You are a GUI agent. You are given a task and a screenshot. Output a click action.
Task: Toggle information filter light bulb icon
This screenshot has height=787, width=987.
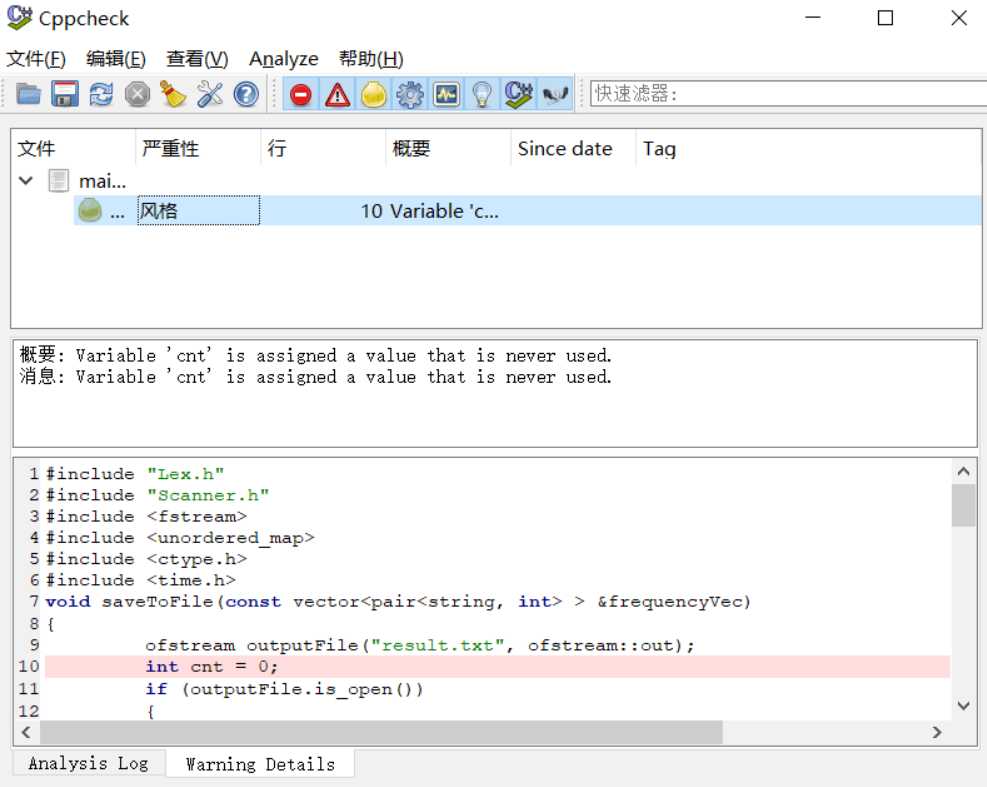pyautogui.click(x=482, y=94)
